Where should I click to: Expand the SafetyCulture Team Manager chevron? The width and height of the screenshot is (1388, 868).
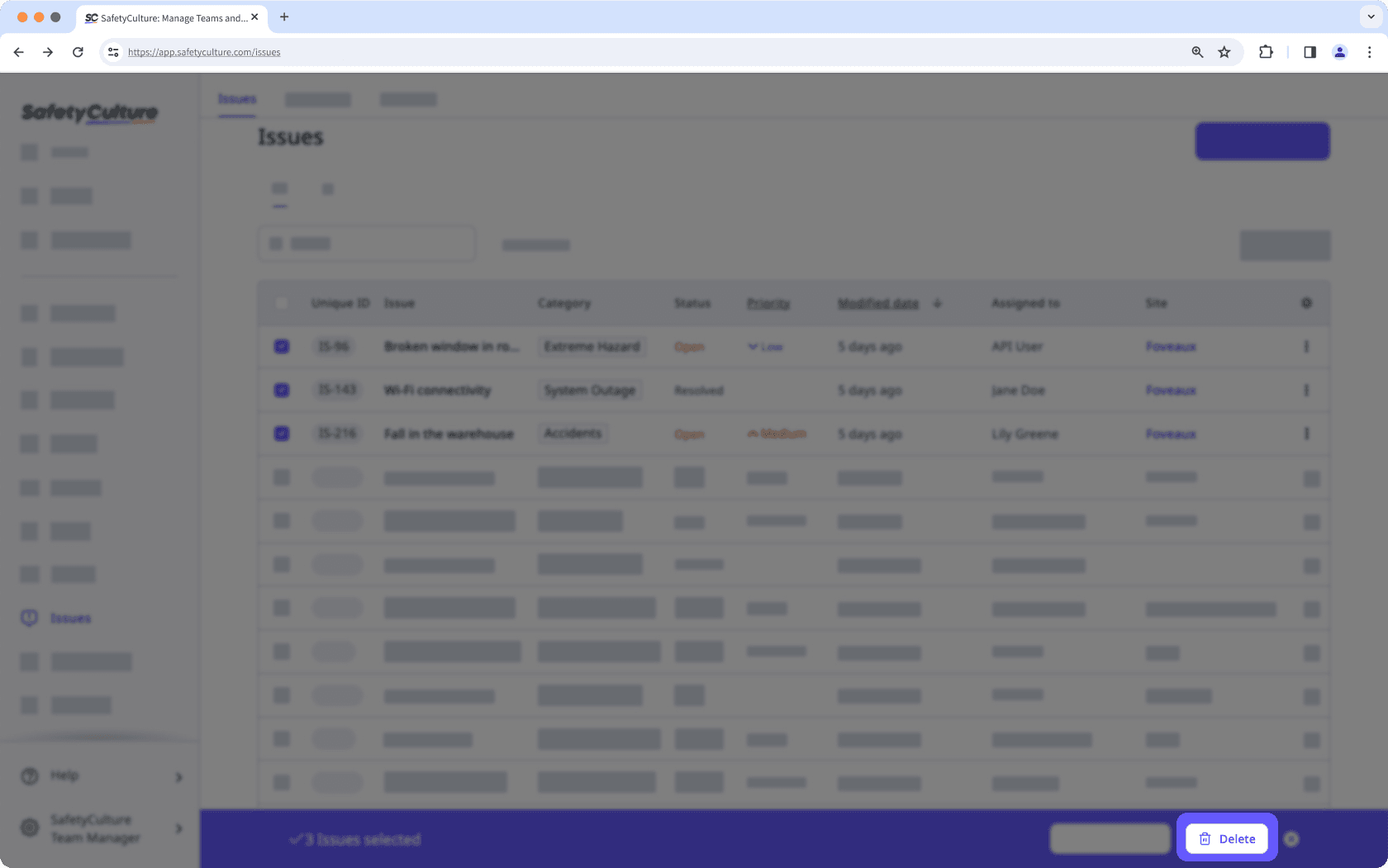tap(178, 828)
